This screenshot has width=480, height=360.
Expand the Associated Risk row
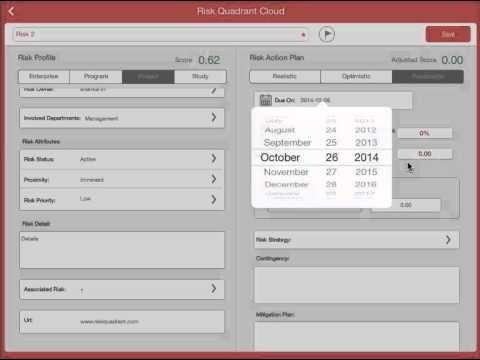tap(122, 289)
